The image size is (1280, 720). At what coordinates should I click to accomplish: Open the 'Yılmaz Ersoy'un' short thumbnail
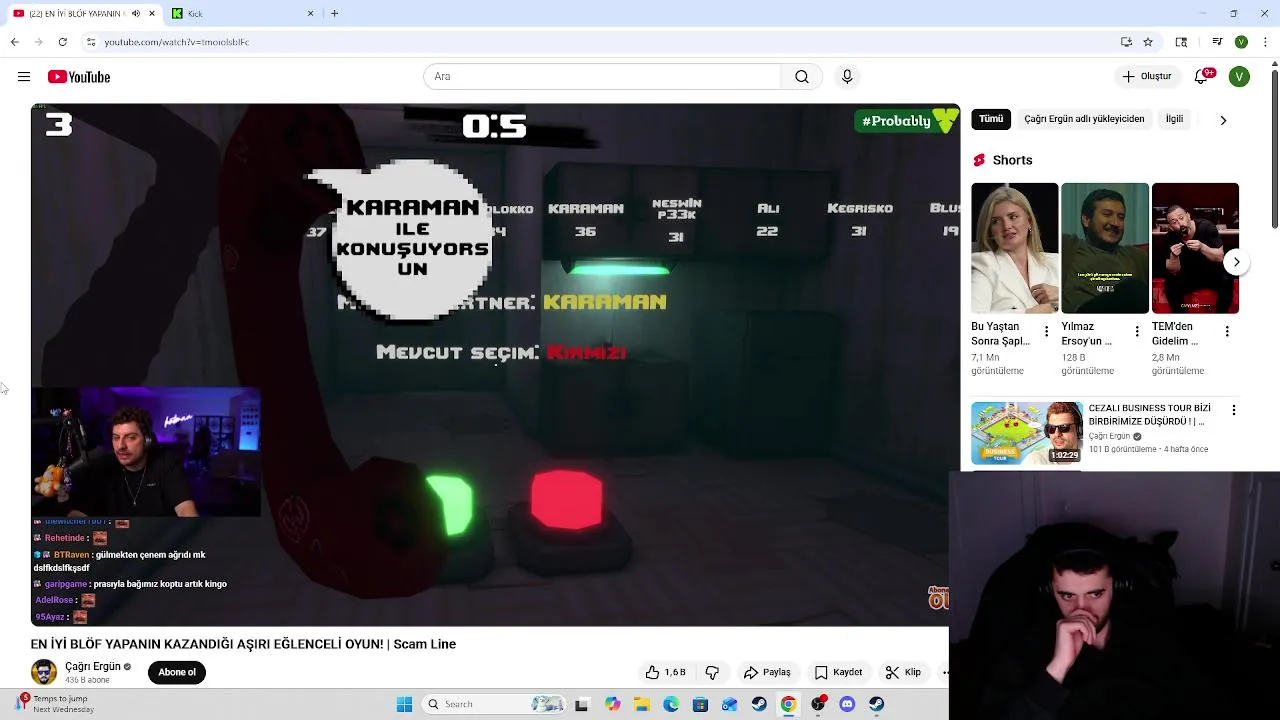pyautogui.click(x=1104, y=248)
